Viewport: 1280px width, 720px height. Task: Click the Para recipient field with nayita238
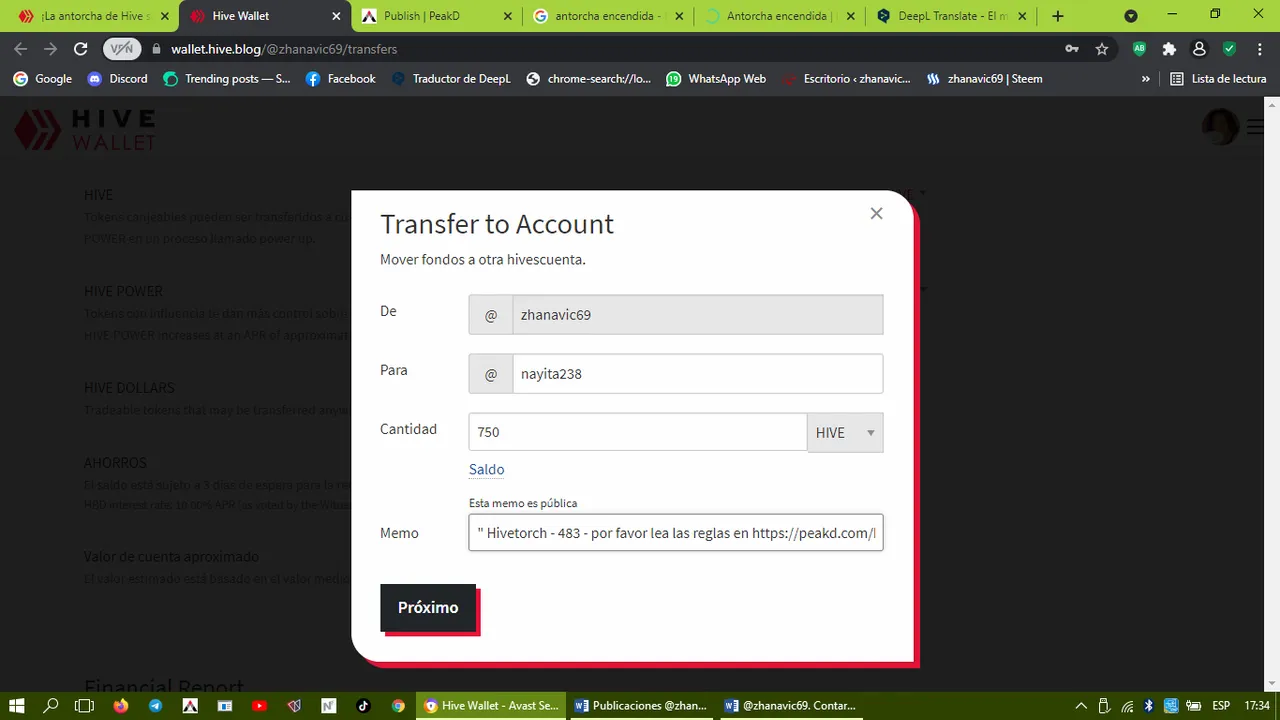(x=697, y=374)
